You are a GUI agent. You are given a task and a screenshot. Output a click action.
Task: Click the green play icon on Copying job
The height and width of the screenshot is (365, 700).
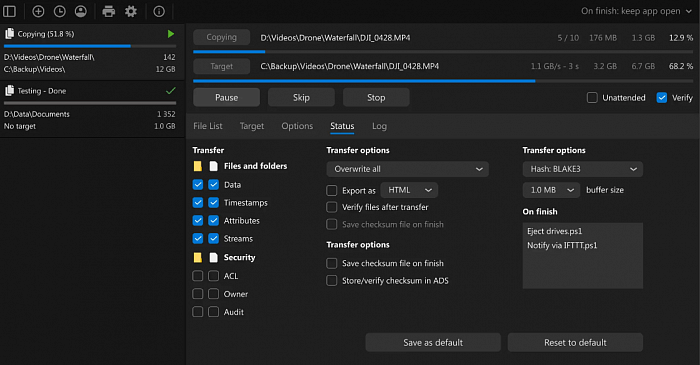click(x=171, y=34)
